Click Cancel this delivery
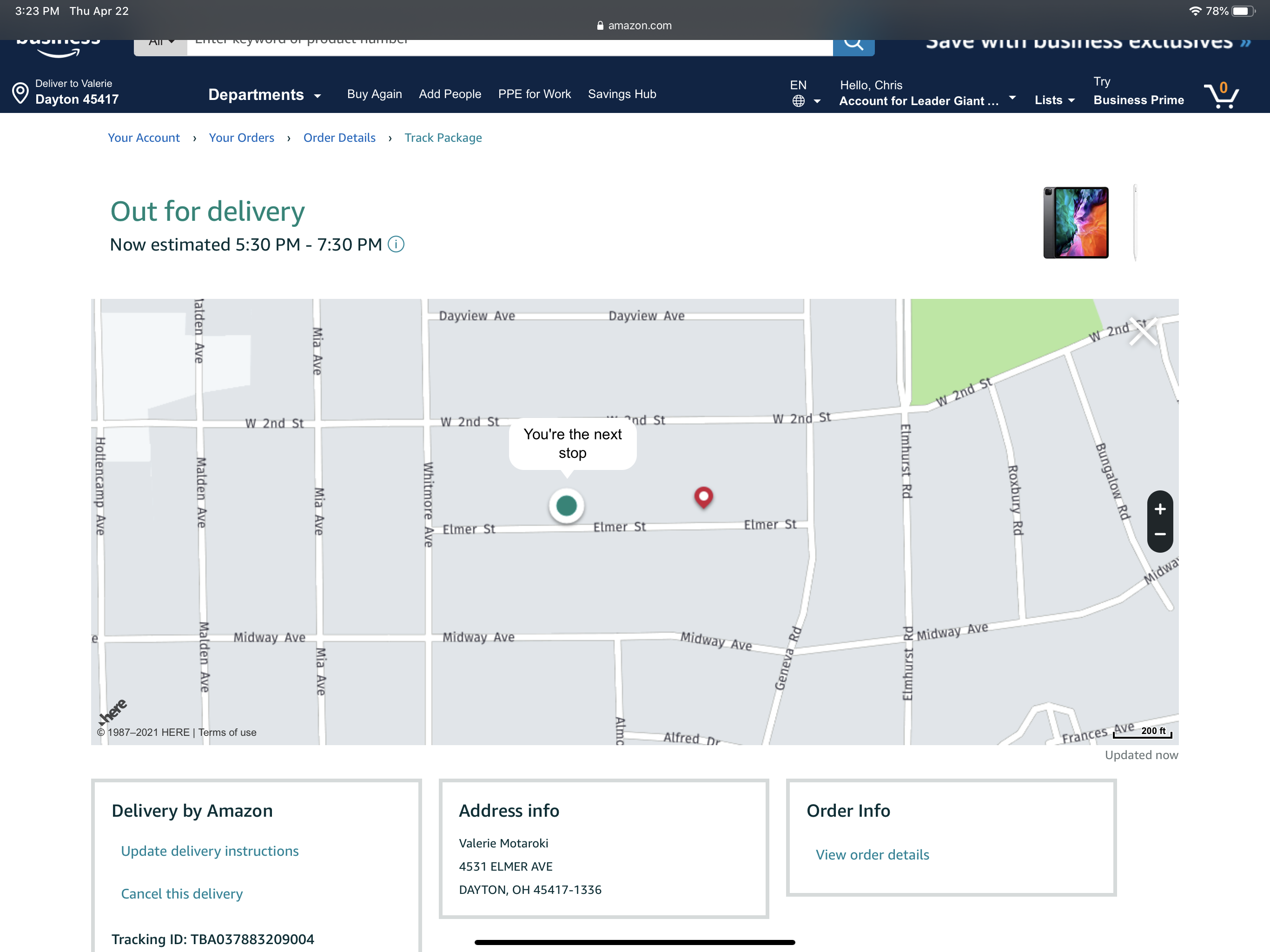 pyautogui.click(x=181, y=893)
